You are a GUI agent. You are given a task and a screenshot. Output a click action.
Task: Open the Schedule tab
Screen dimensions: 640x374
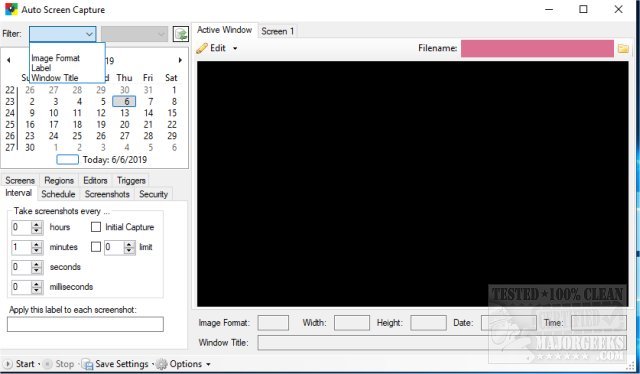[x=58, y=194]
